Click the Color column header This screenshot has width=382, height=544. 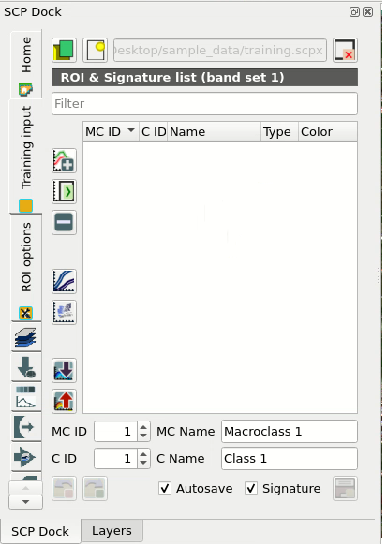[328, 131]
